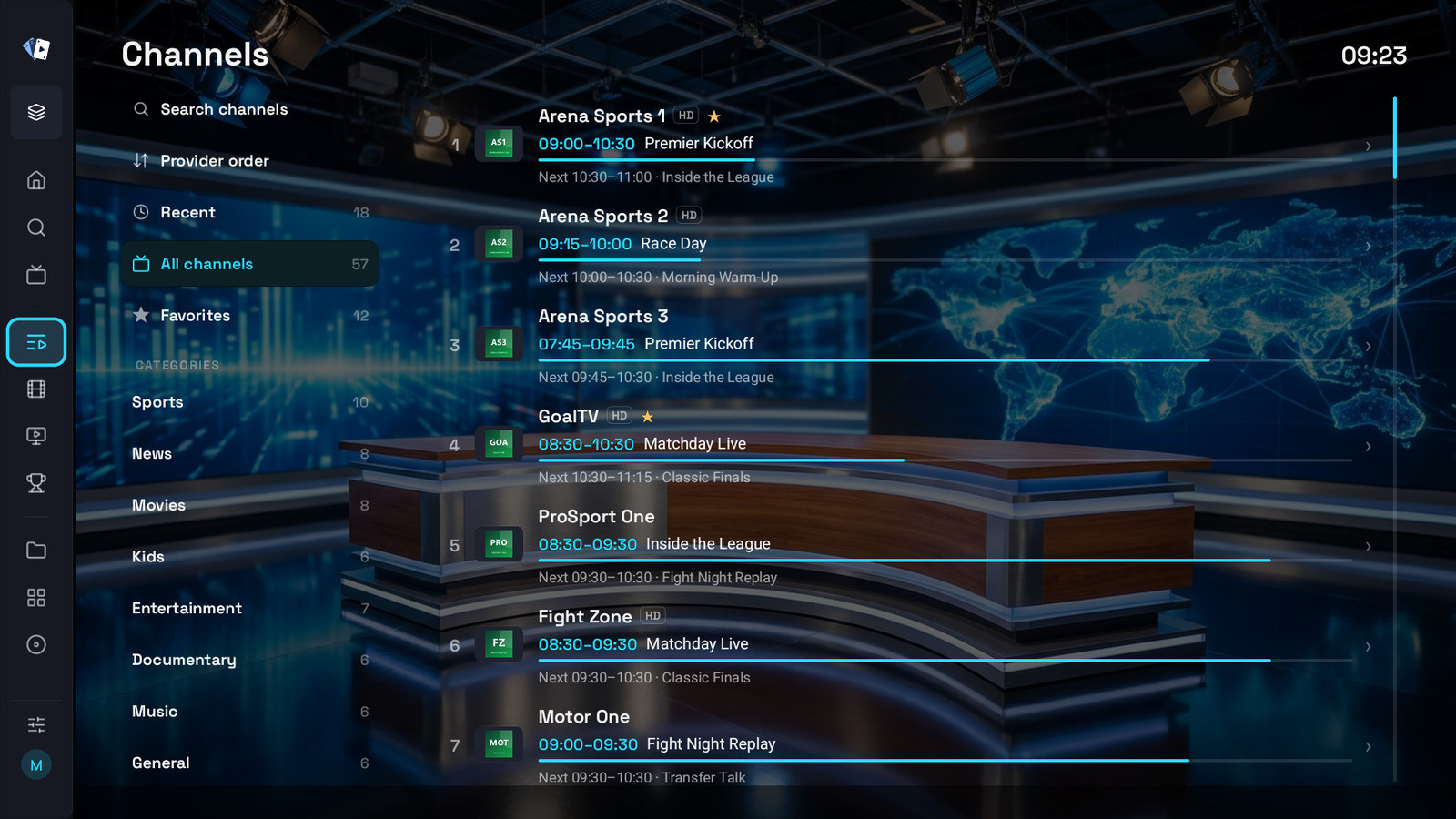1456x819 pixels.
Task: Select the All channels list
Action: 250,264
